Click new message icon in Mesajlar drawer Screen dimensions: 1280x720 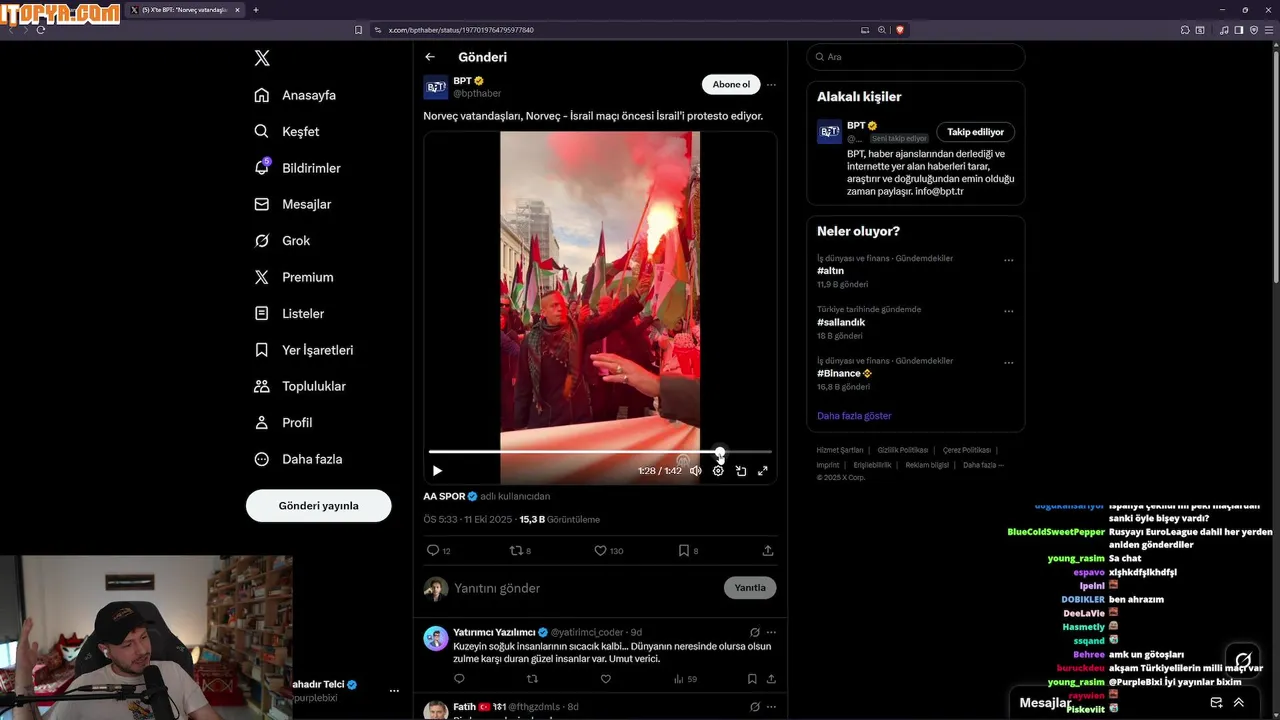click(1216, 703)
